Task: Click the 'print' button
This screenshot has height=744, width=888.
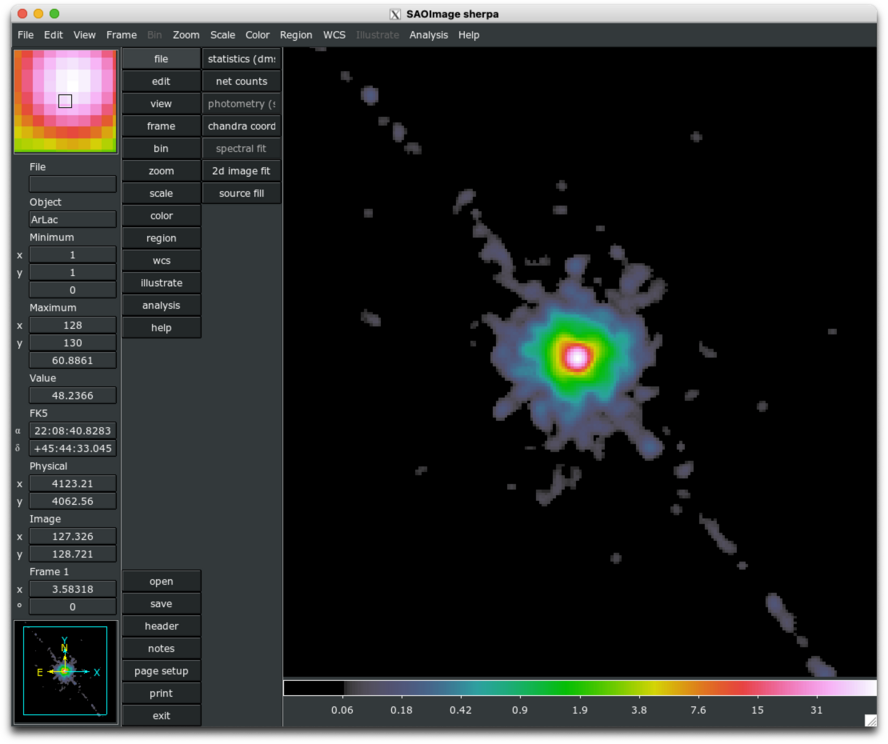Action: pos(161,693)
